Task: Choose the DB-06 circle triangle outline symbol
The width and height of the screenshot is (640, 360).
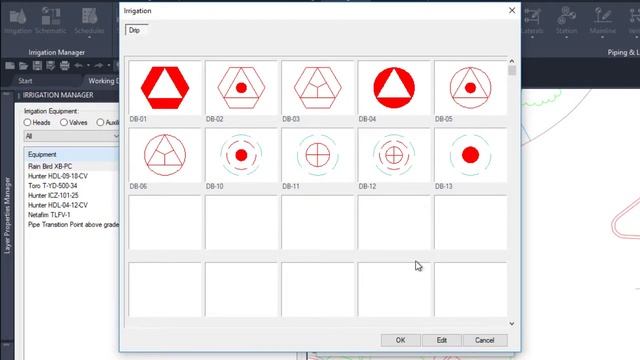Action: click(x=165, y=155)
